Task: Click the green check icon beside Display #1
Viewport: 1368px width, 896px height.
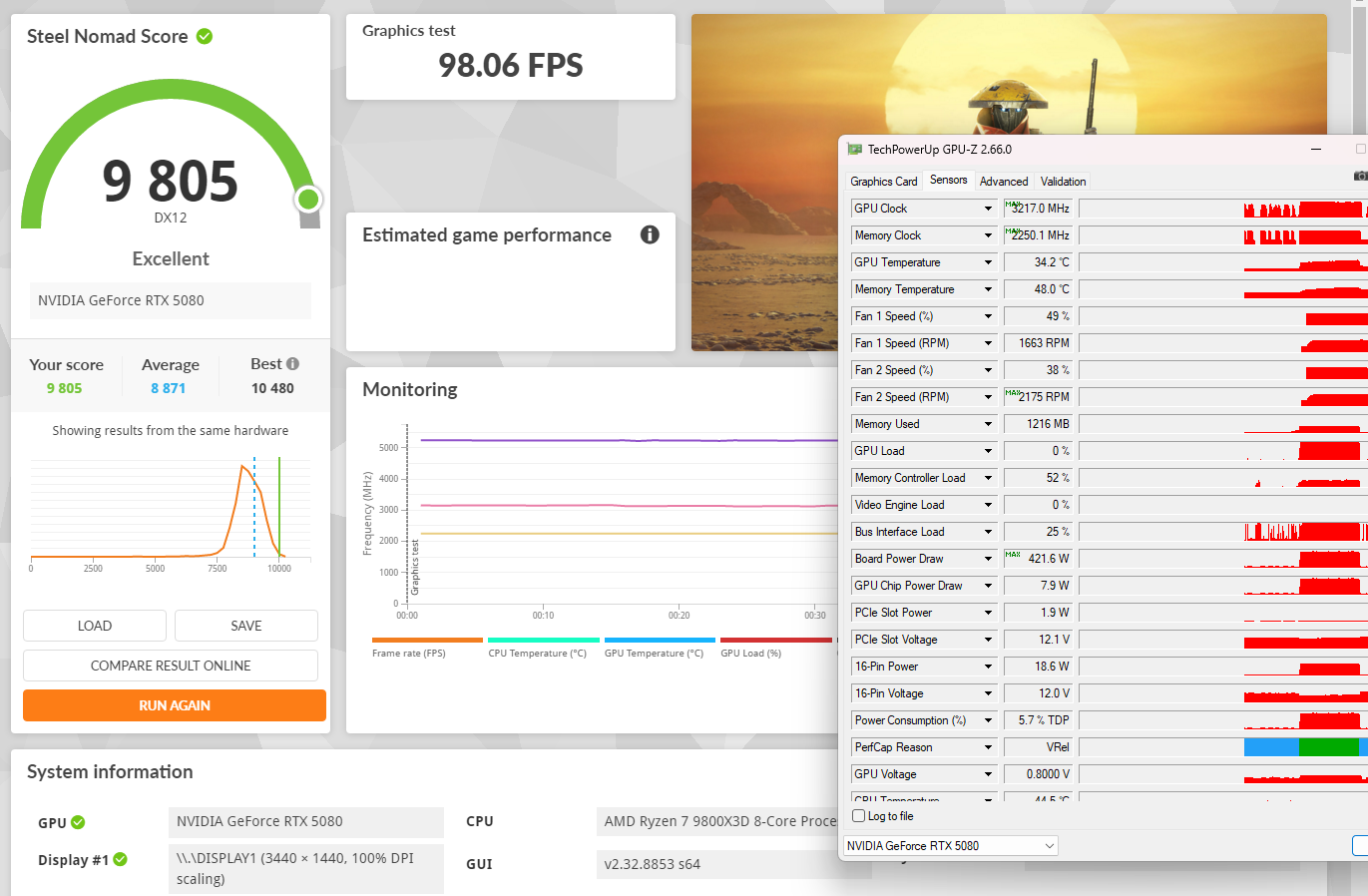Action: (121, 860)
